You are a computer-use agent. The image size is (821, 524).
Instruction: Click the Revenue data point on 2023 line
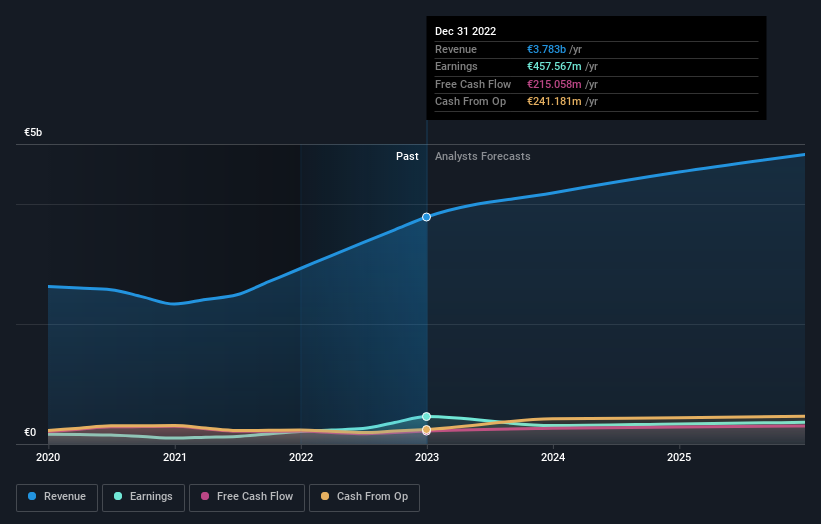point(427,217)
